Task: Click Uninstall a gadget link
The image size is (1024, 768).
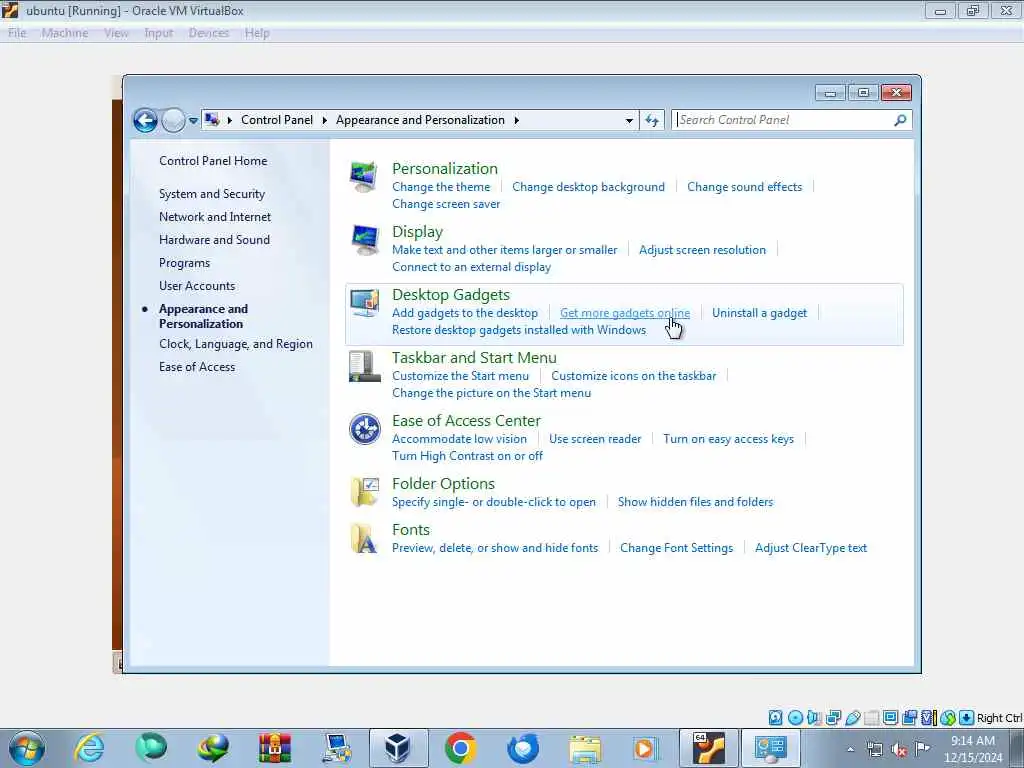Action: coord(760,313)
